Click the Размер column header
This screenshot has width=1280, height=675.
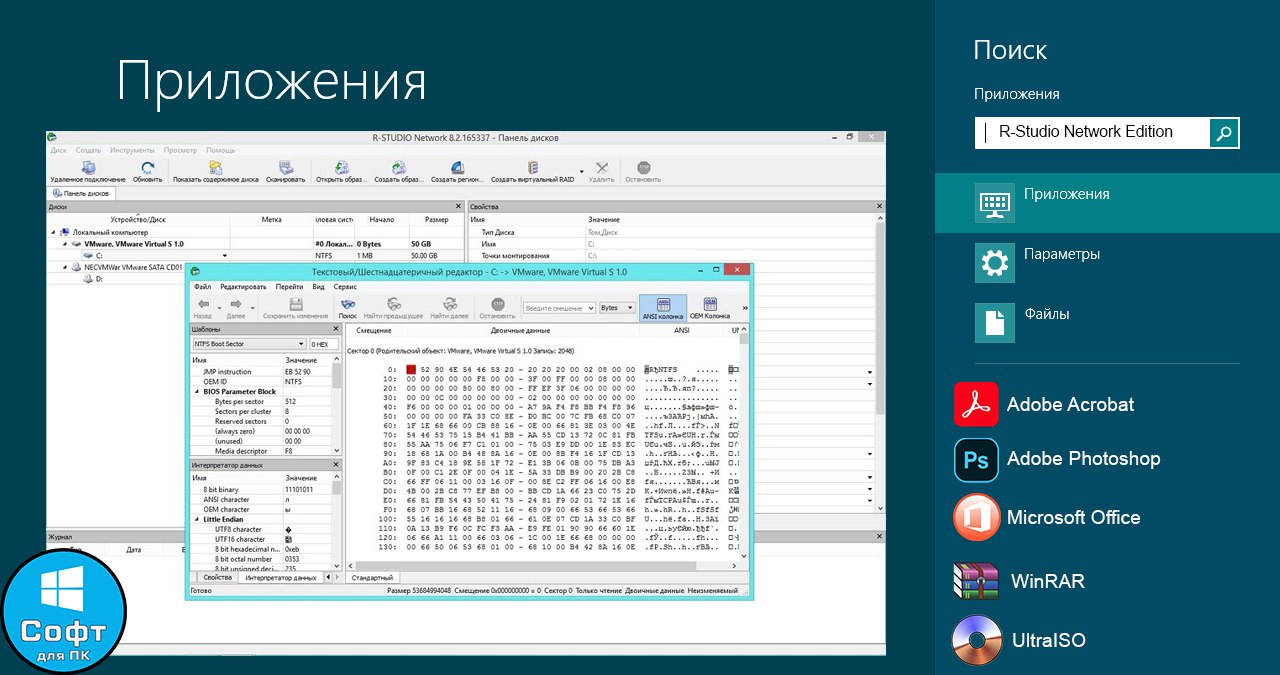point(436,219)
